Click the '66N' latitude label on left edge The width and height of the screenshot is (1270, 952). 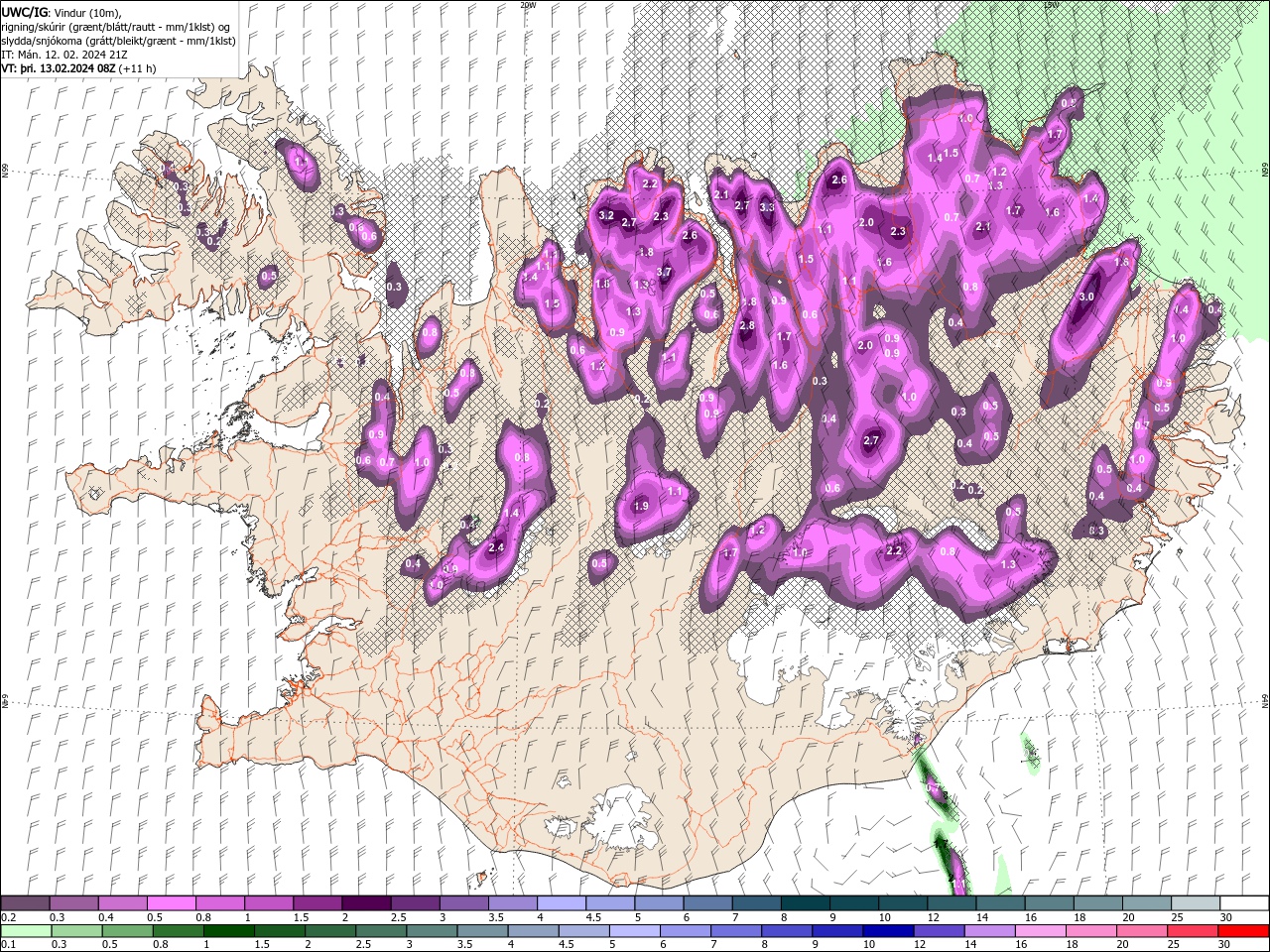point(5,172)
